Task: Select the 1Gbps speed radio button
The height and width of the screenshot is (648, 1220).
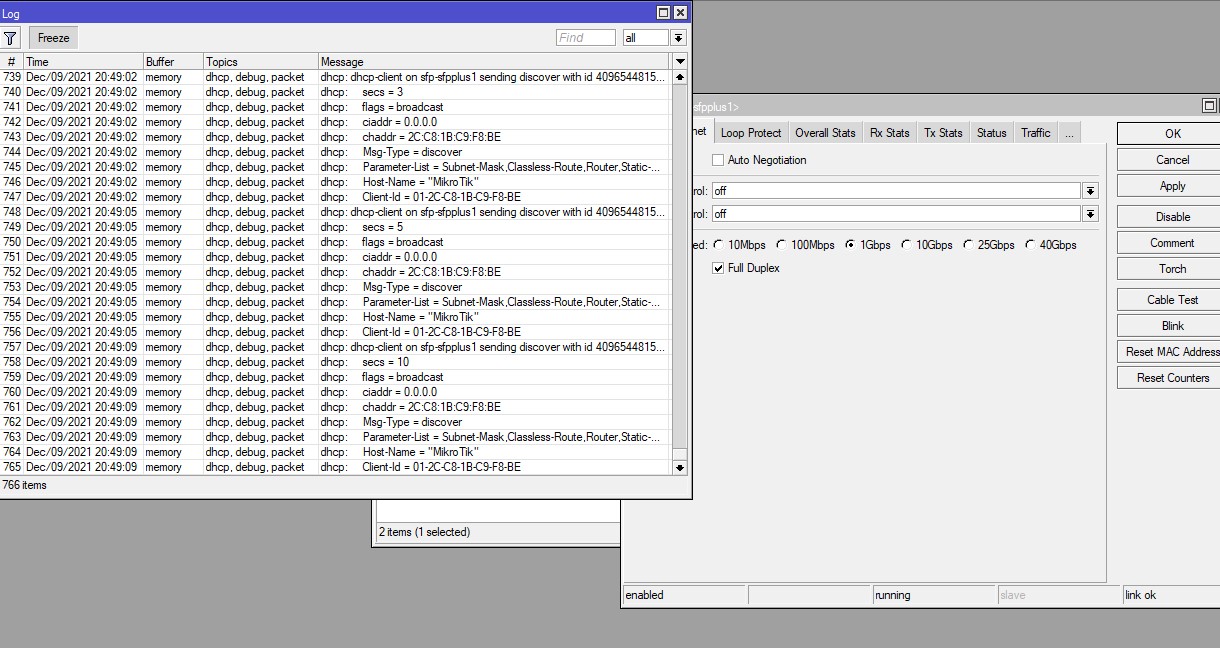Action: pos(849,245)
